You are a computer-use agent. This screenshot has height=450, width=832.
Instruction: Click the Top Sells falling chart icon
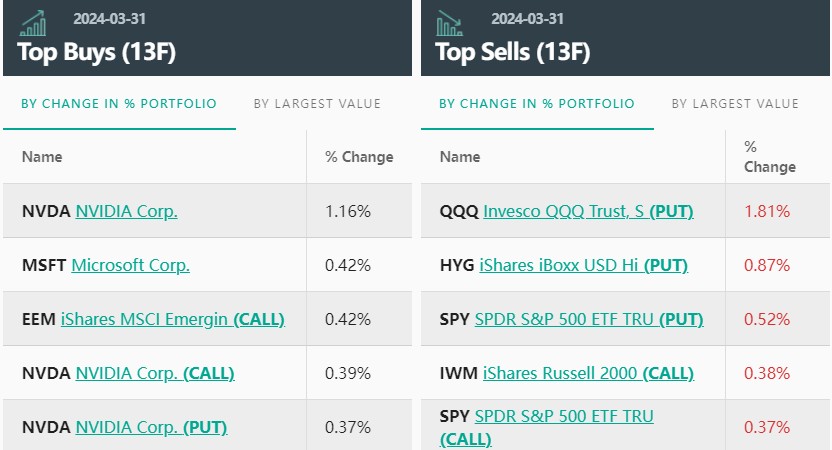[450, 23]
